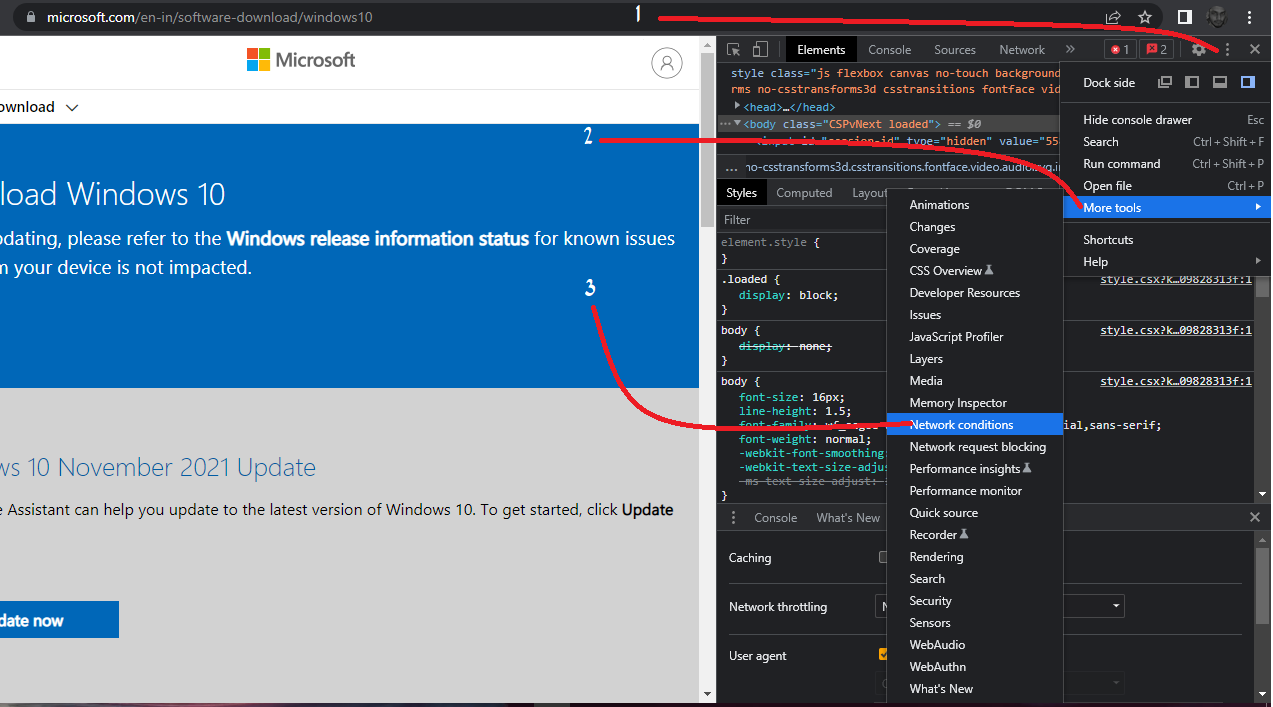This screenshot has width=1273, height=707.
Task: Click the site lock icon in address bar
Action: 30,17
